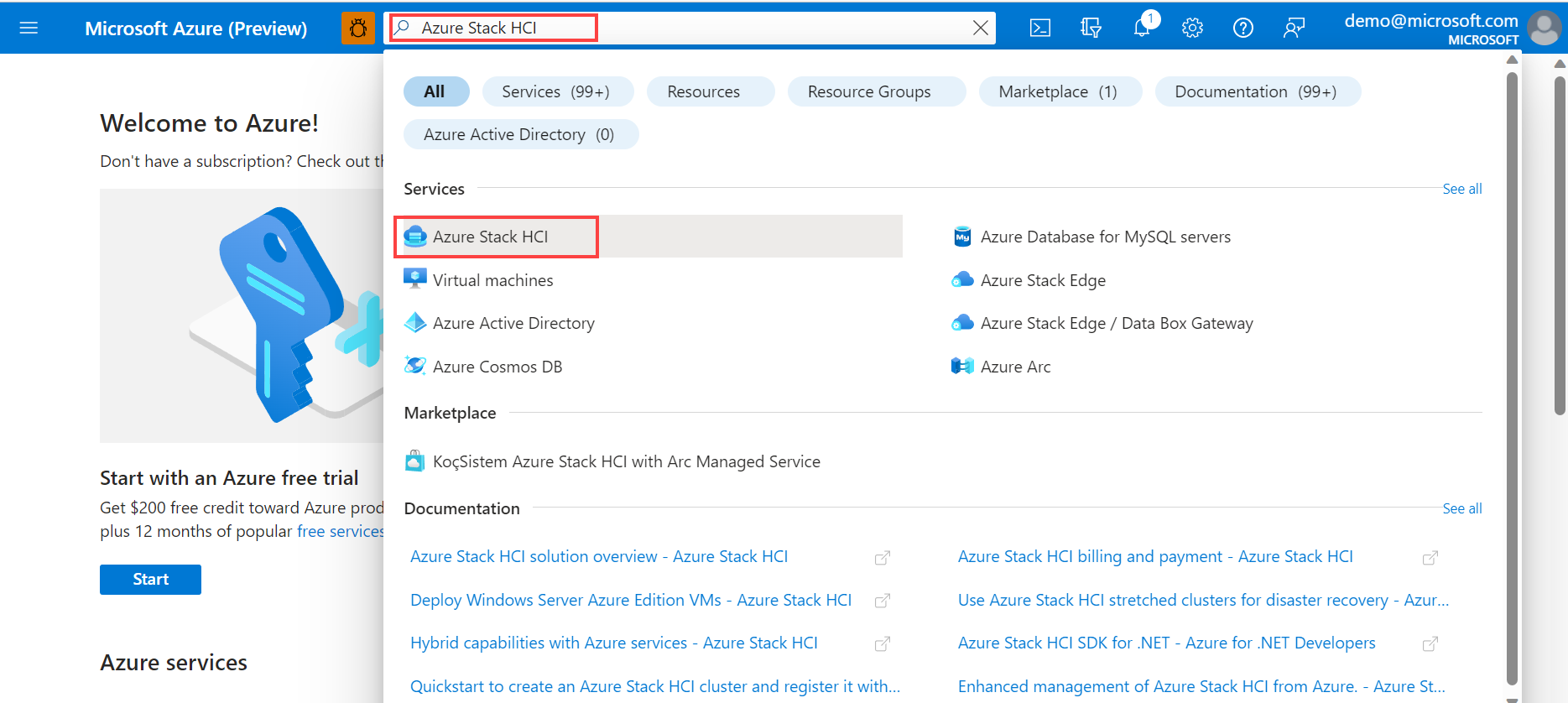Viewport: 1568px width, 703px height.
Task: Clear the search box with X
Action: click(x=980, y=28)
